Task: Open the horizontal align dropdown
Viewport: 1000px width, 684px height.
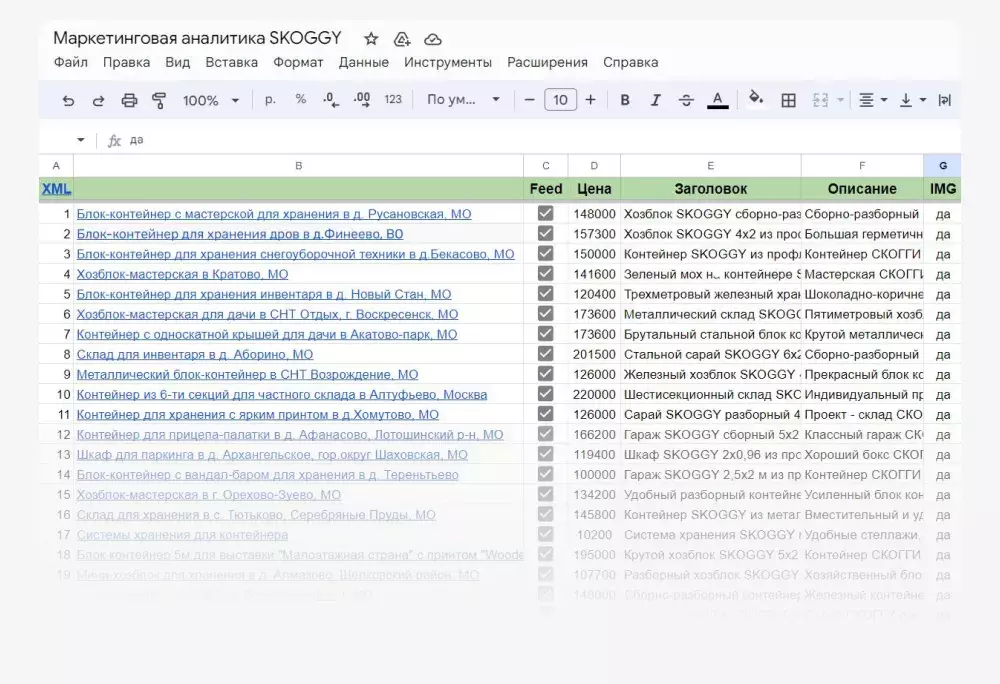Action: [x=872, y=100]
